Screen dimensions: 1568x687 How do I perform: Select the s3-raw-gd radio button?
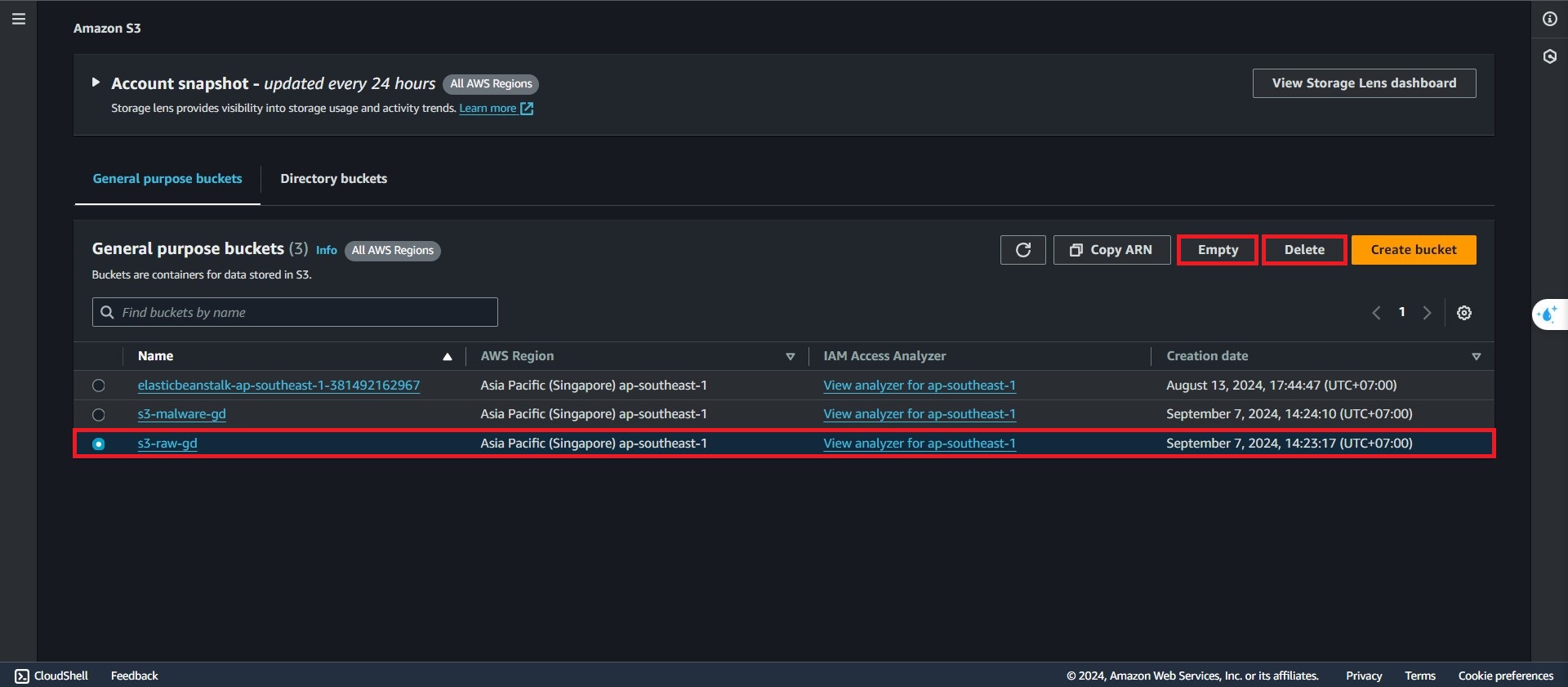click(x=99, y=444)
